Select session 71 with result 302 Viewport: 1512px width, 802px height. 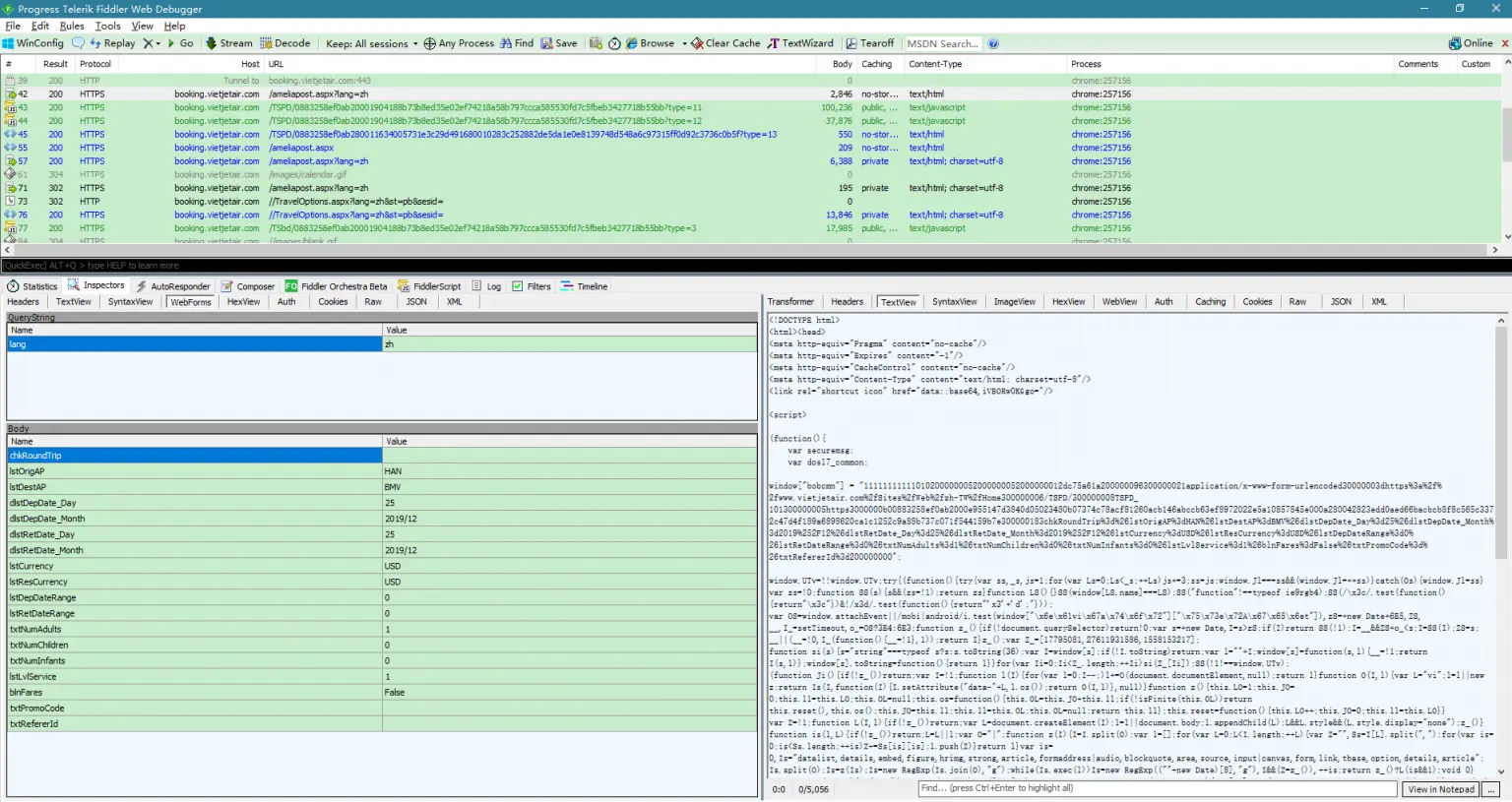click(753, 188)
